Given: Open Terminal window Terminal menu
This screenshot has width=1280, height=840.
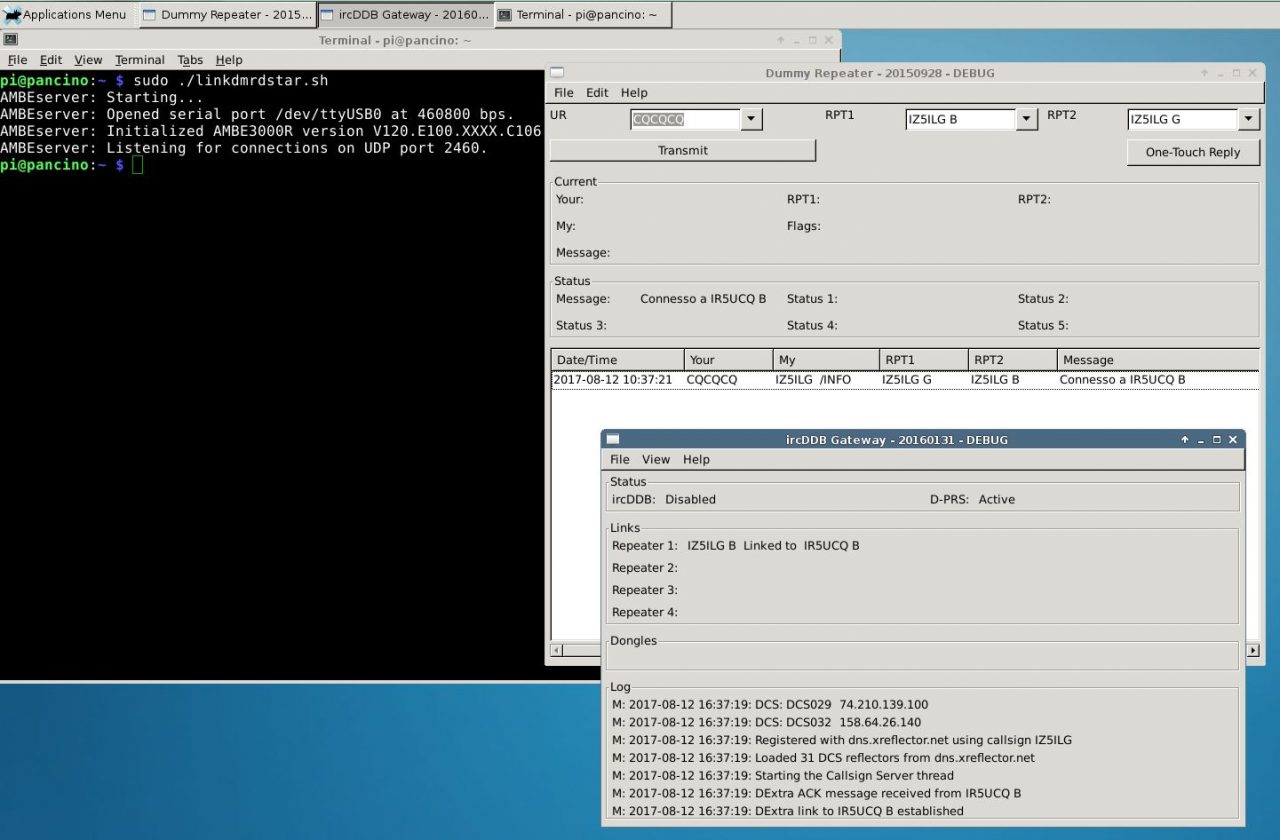Looking at the screenshot, I should (x=139, y=60).
